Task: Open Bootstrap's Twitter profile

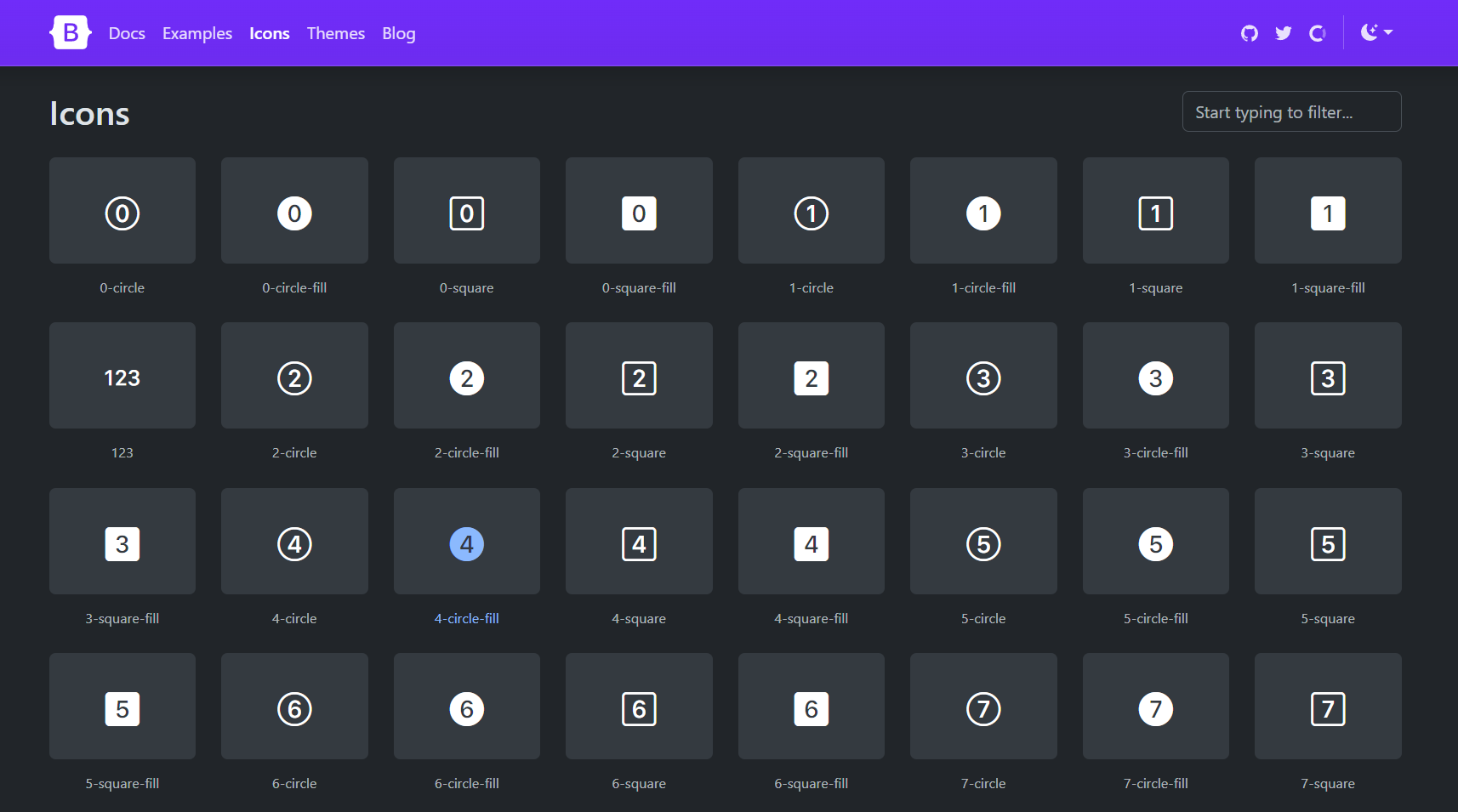Action: click(x=1284, y=32)
